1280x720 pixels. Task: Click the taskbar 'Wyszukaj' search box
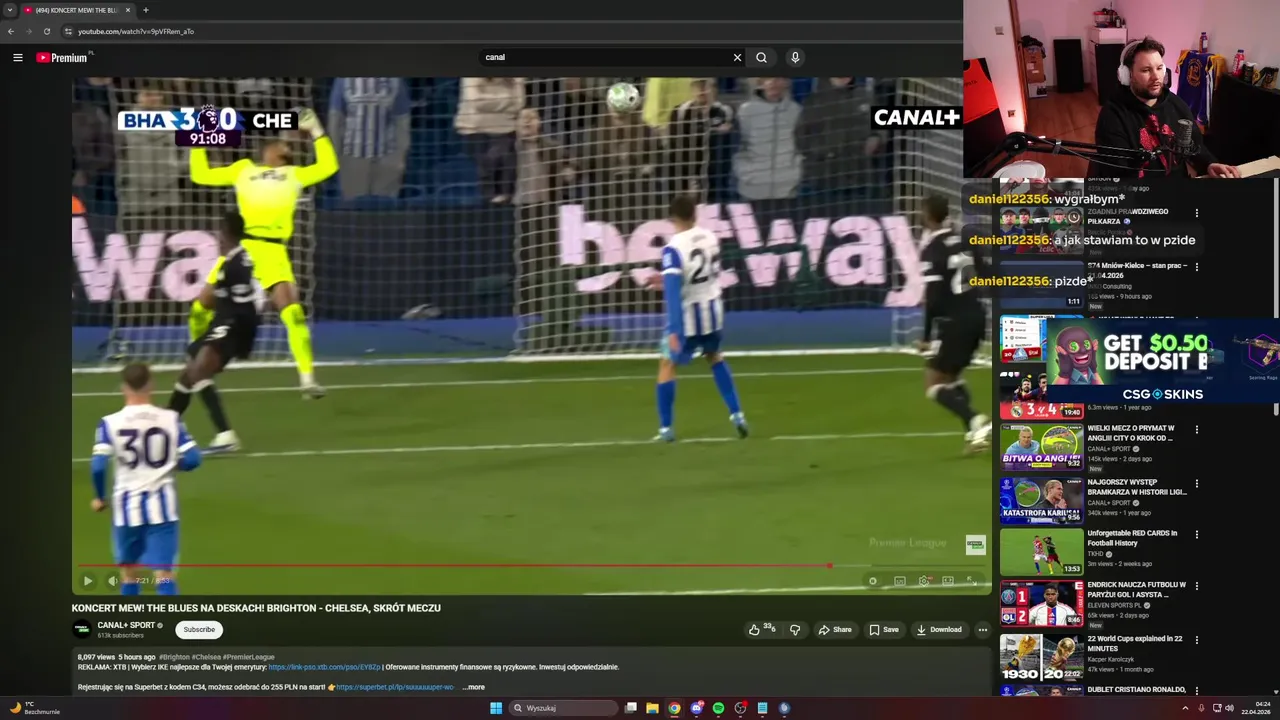[563, 708]
